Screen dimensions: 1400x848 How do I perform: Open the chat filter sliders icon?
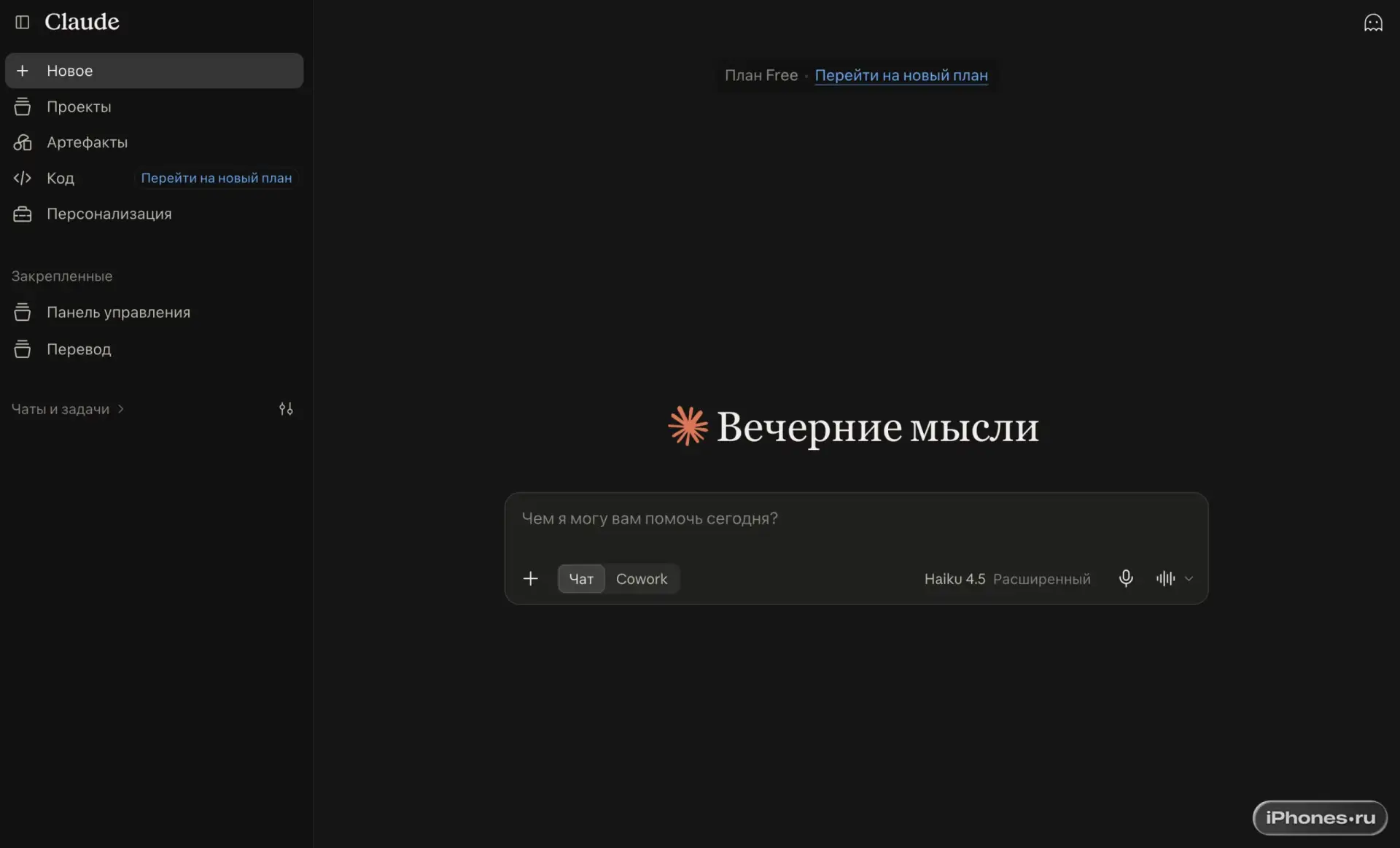point(286,409)
